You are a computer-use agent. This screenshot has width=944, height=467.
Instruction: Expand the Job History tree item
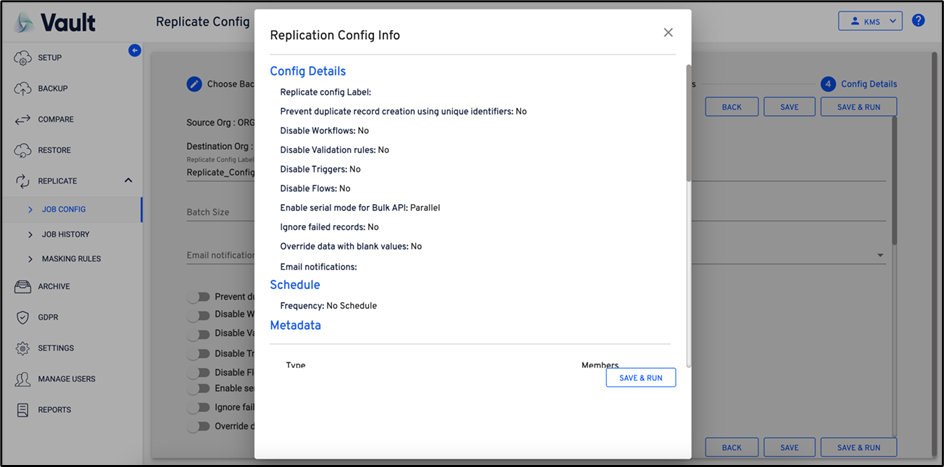[x=30, y=234]
